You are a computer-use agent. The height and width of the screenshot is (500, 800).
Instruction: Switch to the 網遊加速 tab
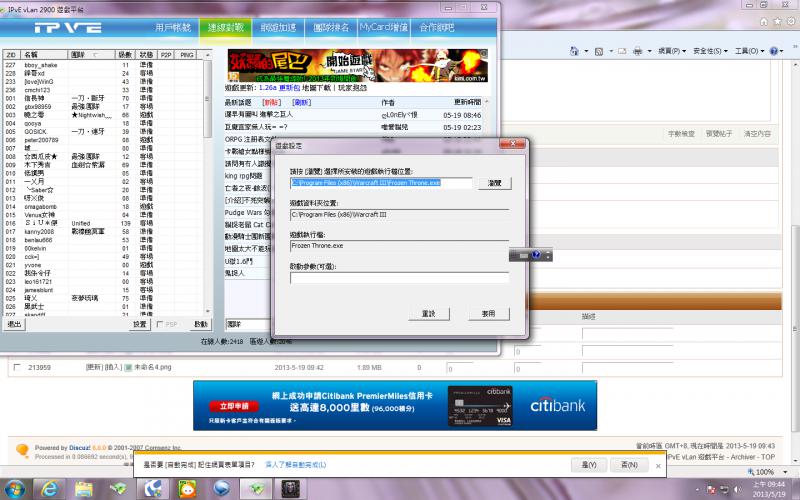278,28
